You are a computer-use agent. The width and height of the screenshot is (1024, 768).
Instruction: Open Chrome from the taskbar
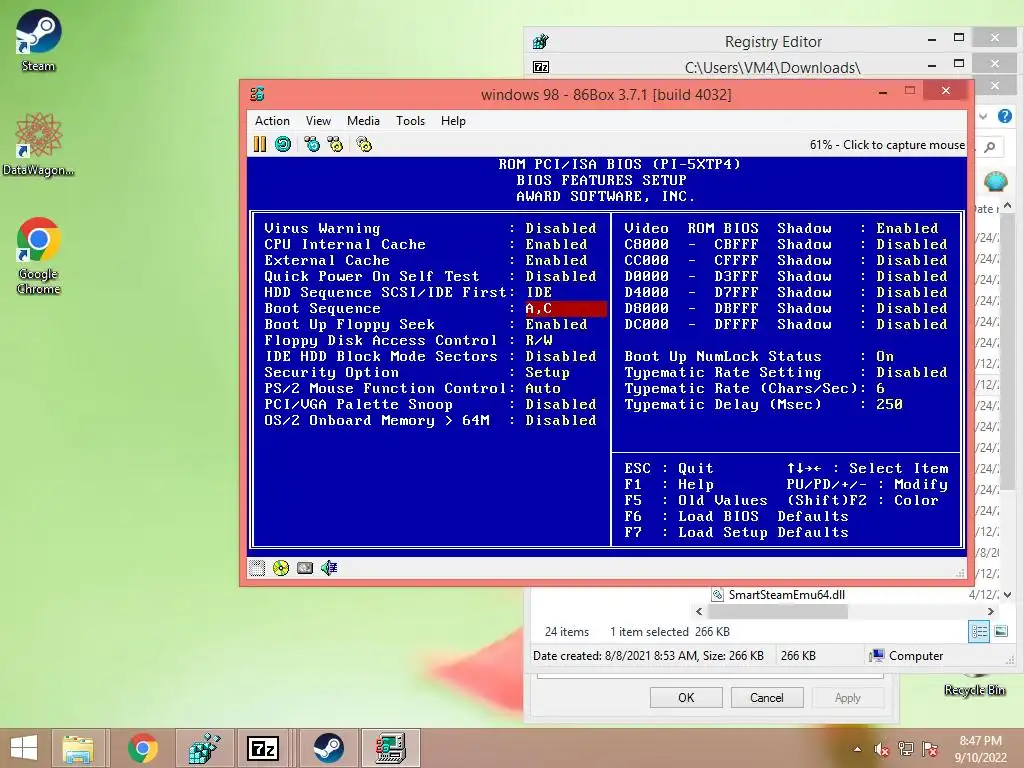[x=142, y=748]
